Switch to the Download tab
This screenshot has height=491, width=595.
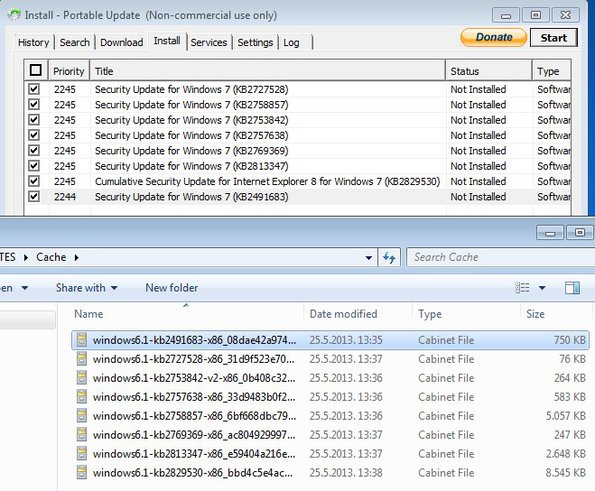[x=121, y=42]
